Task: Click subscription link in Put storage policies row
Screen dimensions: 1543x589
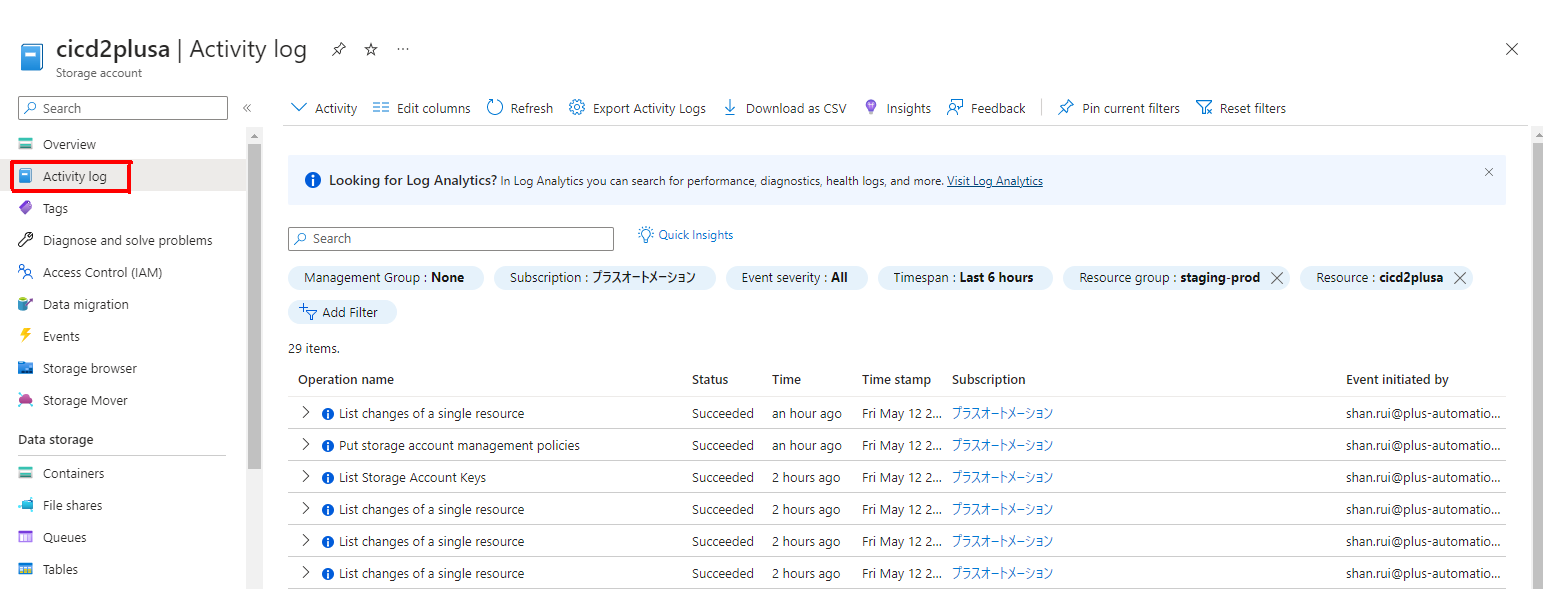Action: [1002, 445]
